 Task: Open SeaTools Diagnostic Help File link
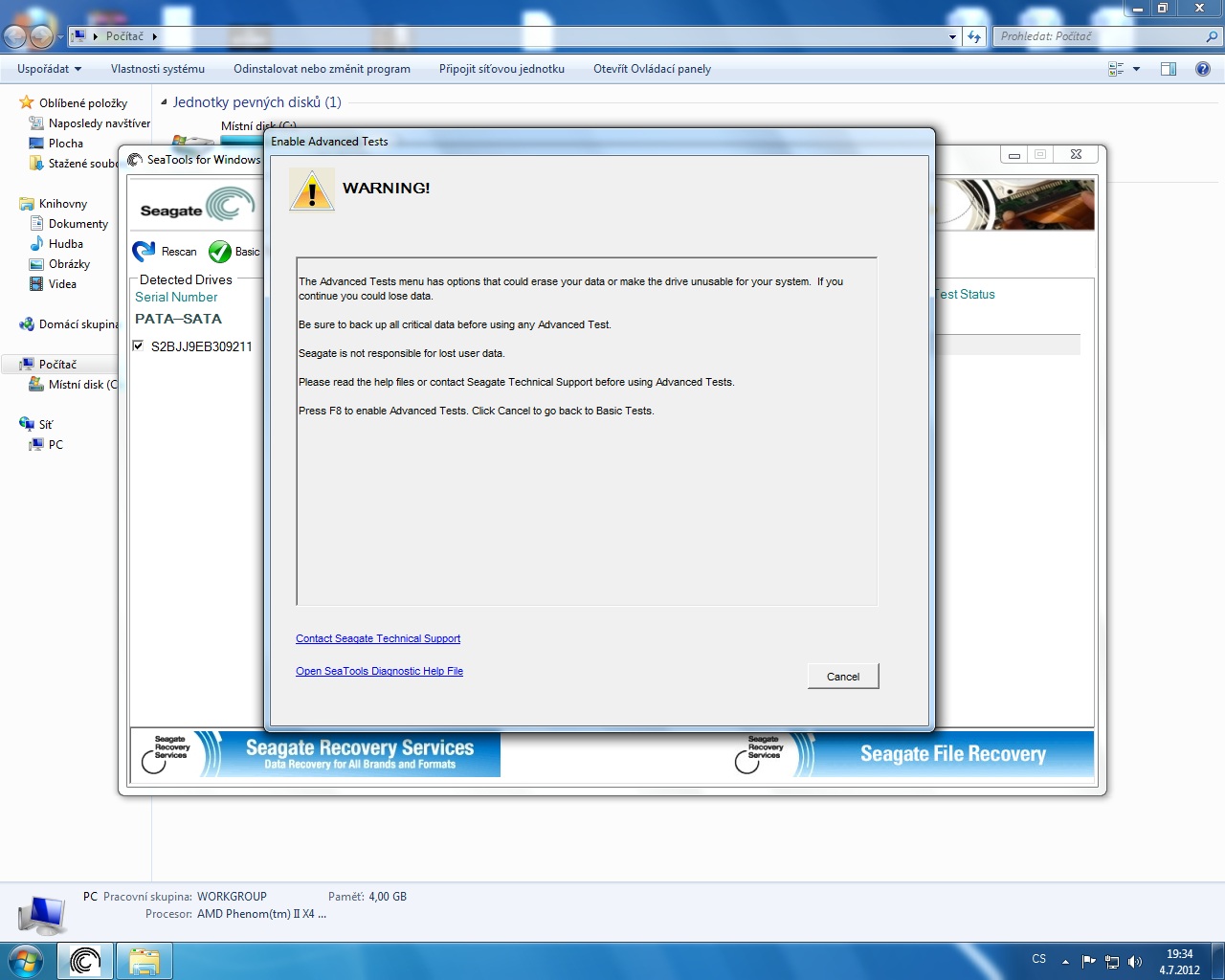(379, 671)
